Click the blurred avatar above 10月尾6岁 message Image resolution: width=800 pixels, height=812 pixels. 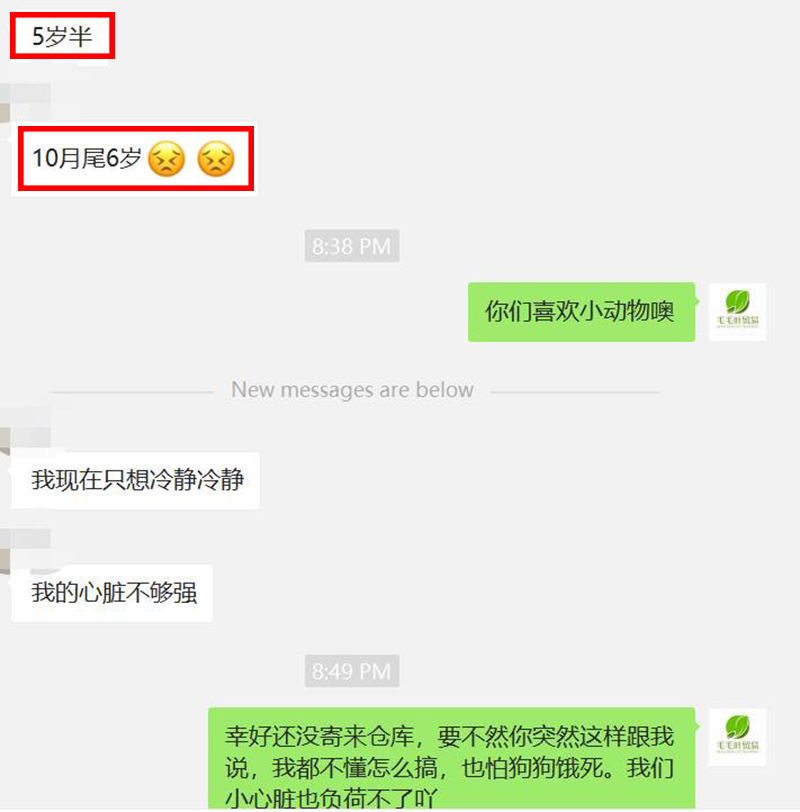pyautogui.click(x=25, y=103)
